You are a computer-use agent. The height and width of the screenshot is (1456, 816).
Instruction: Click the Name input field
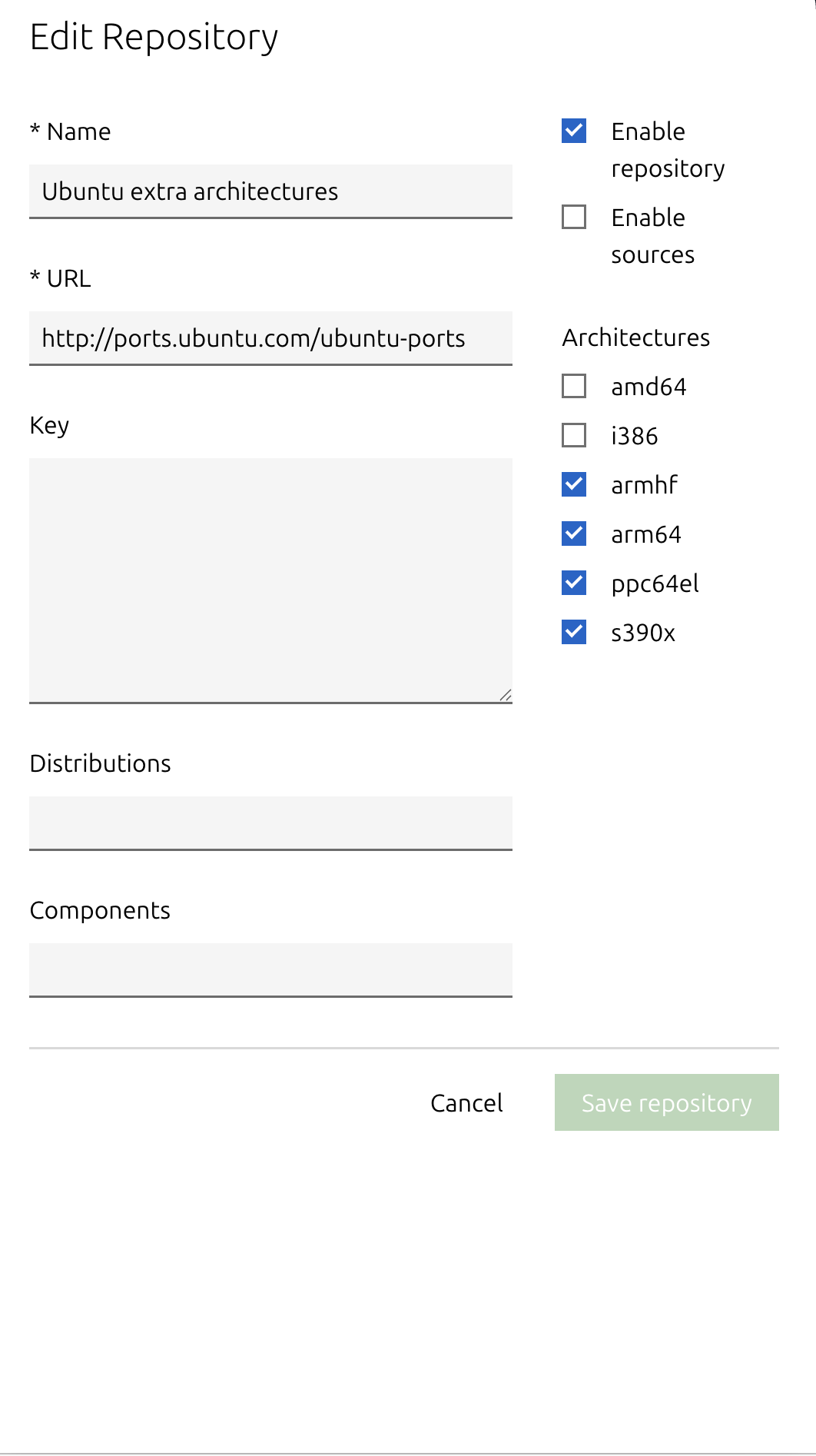tap(270, 191)
